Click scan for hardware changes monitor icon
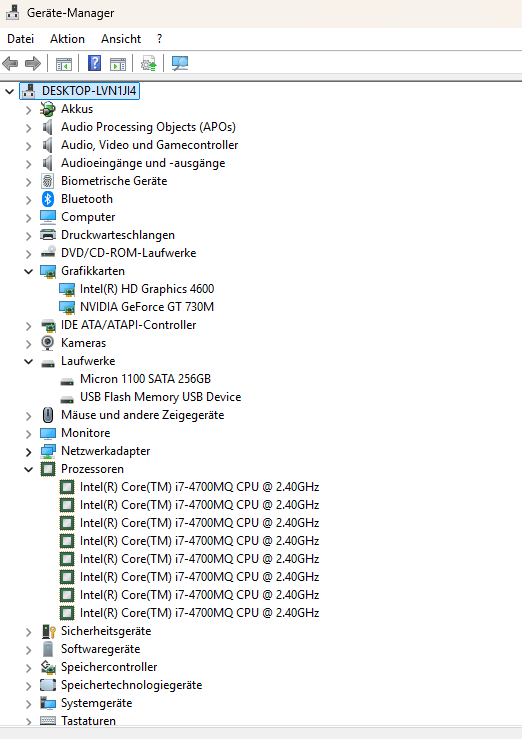The image size is (522, 739). pos(180,63)
